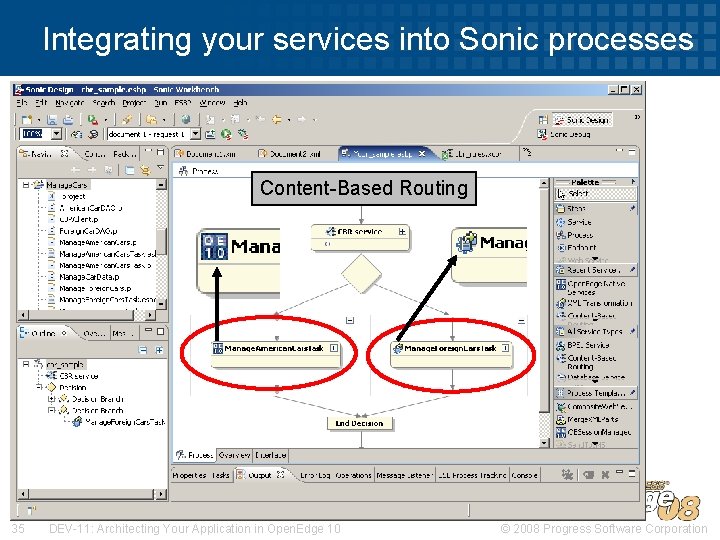Open the document 1 - request 1 dropdown
720x540 pixels.
196,134
